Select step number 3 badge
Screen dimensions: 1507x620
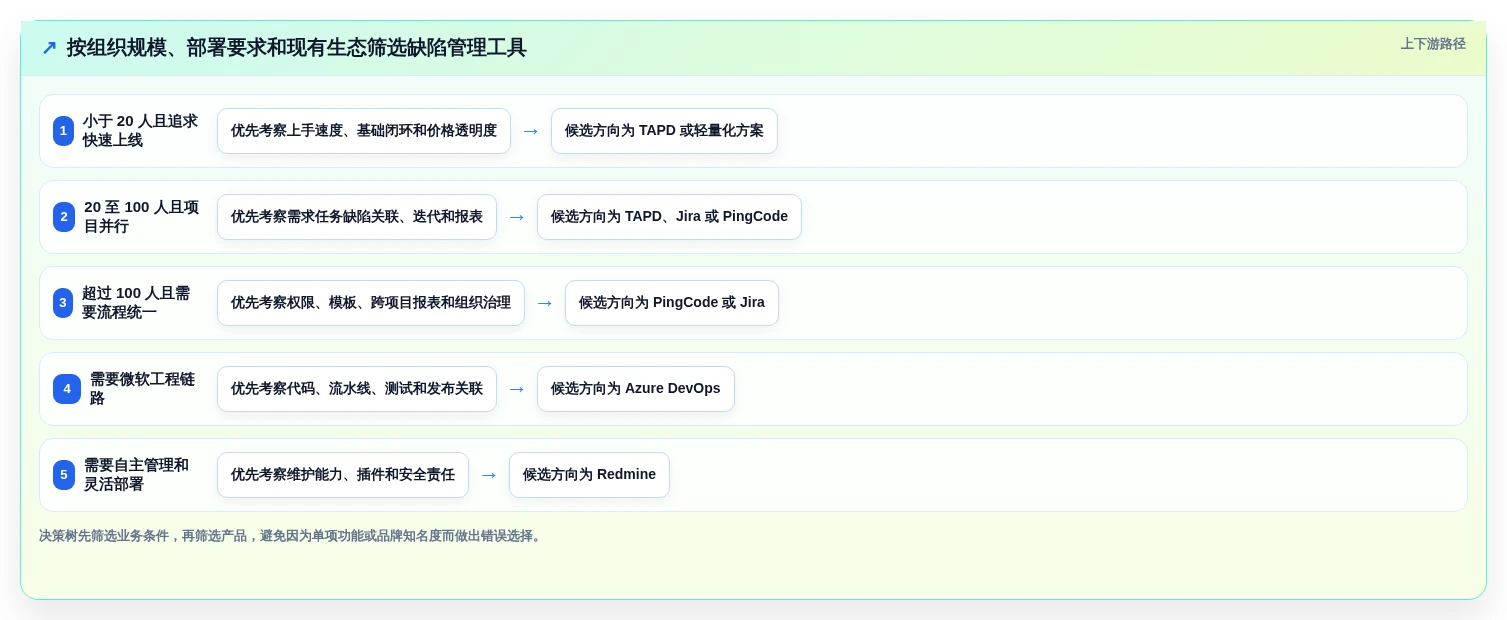point(63,303)
